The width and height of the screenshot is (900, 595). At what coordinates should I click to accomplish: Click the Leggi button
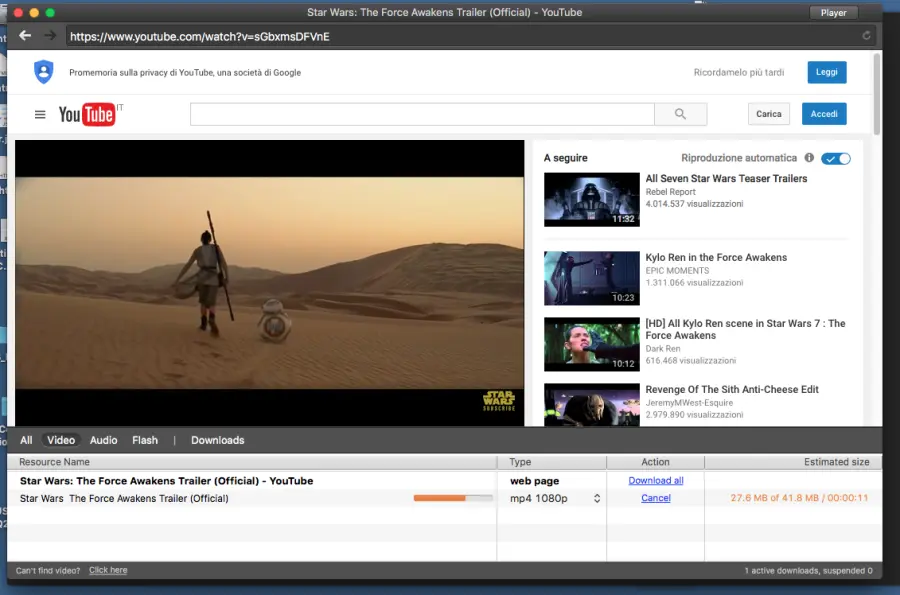827,71
